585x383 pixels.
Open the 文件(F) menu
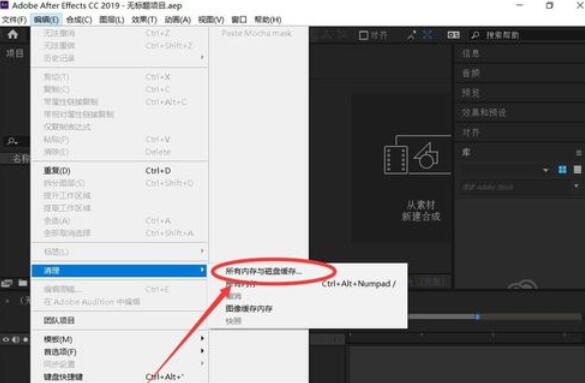coord(14,20)
